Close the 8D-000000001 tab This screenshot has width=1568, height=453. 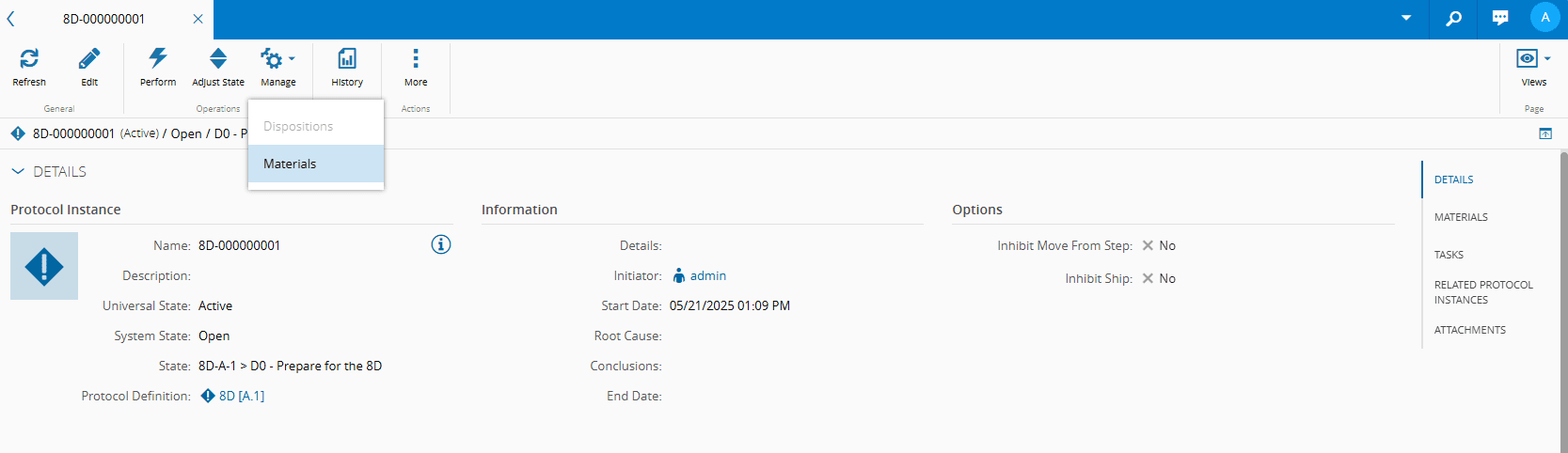coord(198,19)
